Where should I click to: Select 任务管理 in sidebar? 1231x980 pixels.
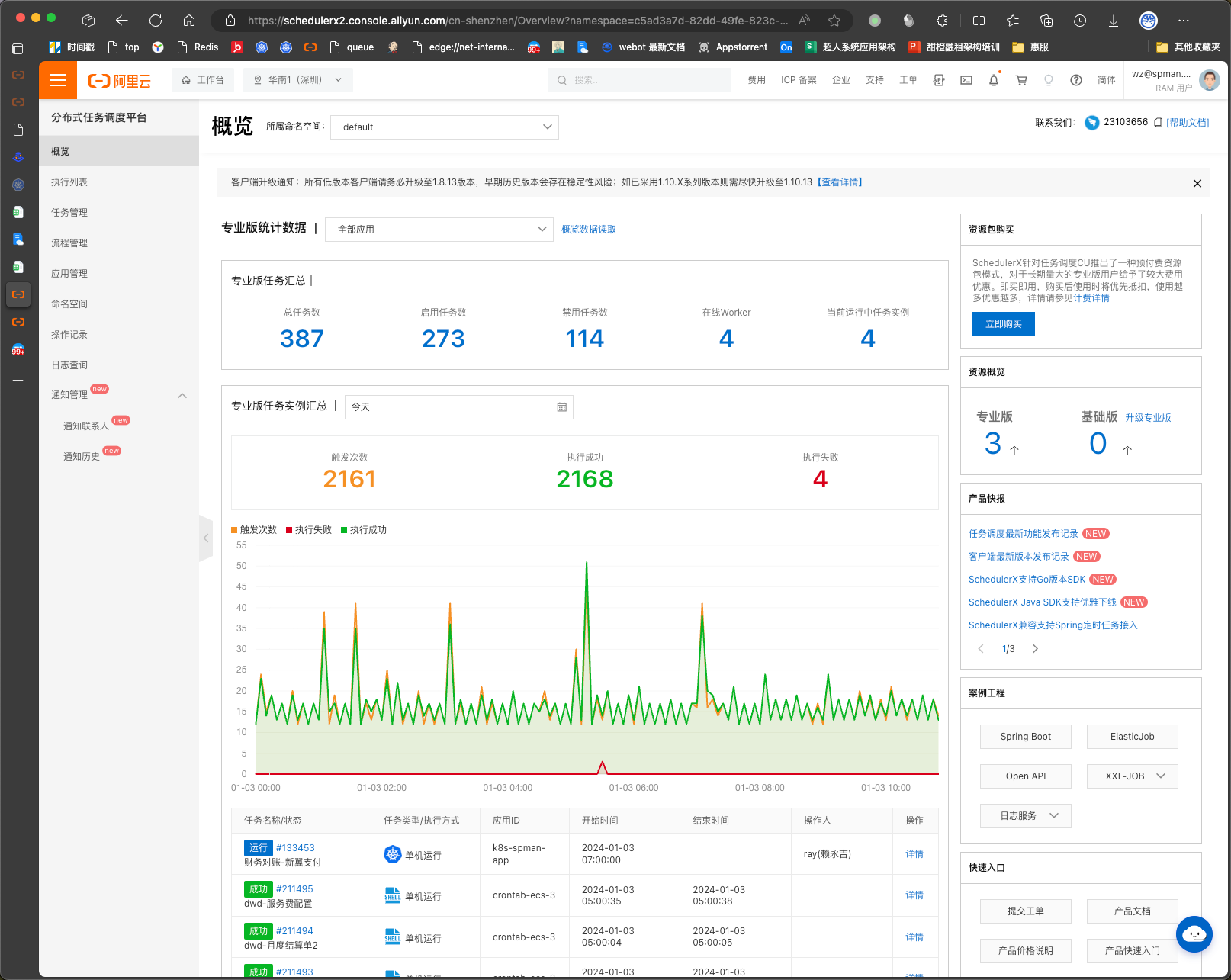(x=119, y=212)
